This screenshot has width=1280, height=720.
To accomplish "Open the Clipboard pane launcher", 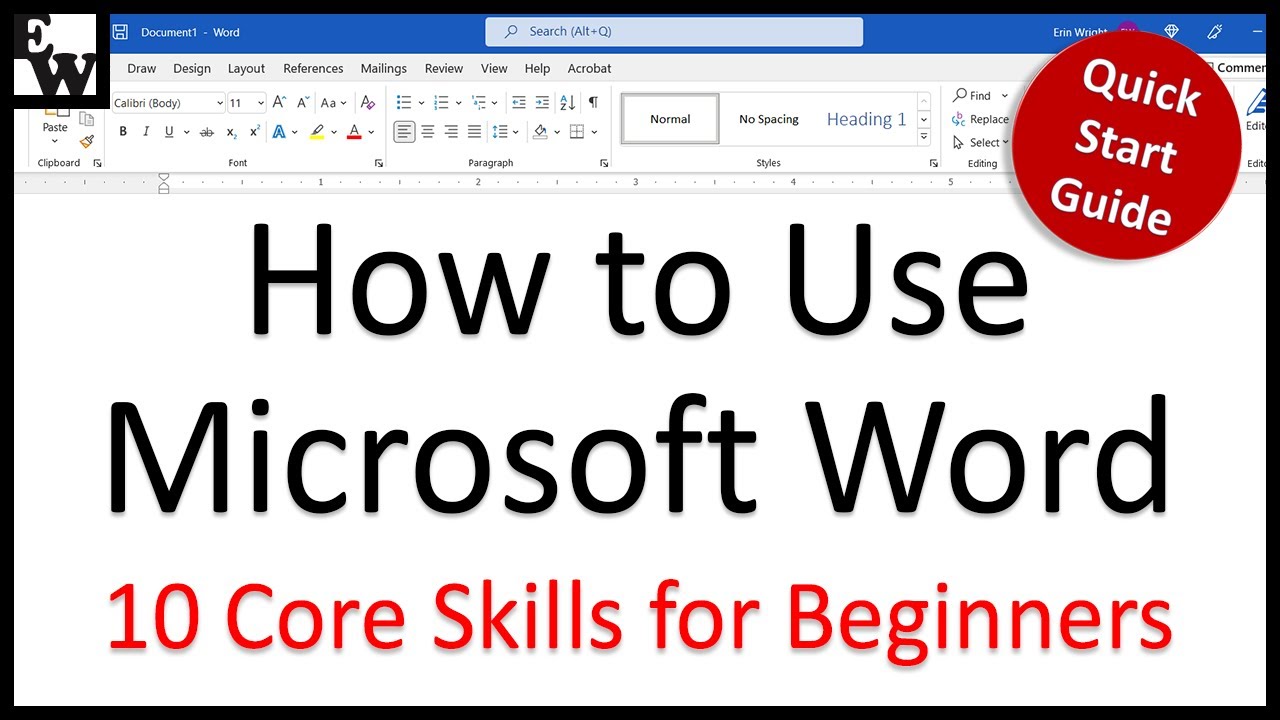I will click(x=98, y=163).
